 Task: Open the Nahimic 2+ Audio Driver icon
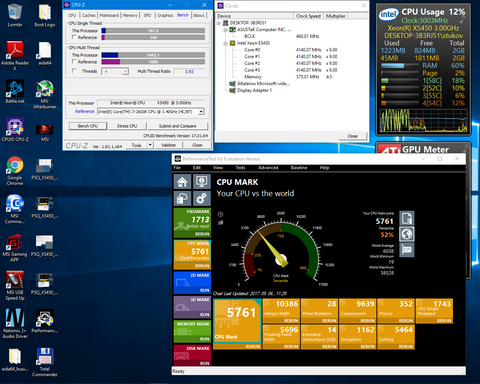click(x=15, y=323)
